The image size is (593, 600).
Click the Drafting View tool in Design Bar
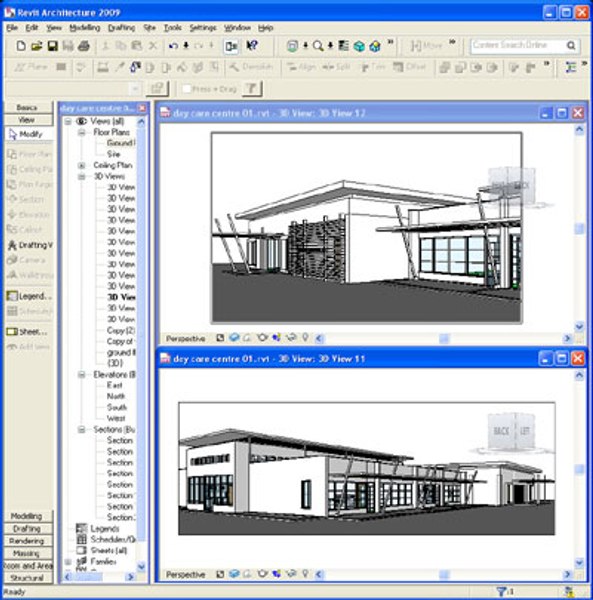click(30, 245)
